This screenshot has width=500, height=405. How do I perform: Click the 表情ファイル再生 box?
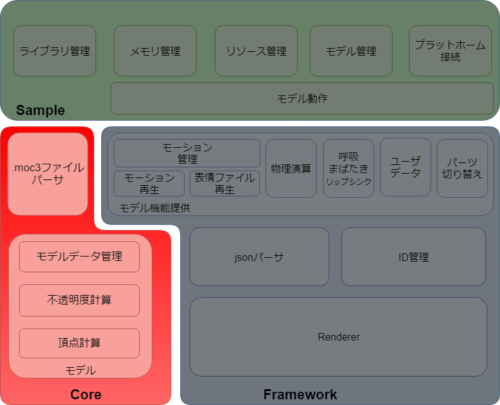click(225, 183)
